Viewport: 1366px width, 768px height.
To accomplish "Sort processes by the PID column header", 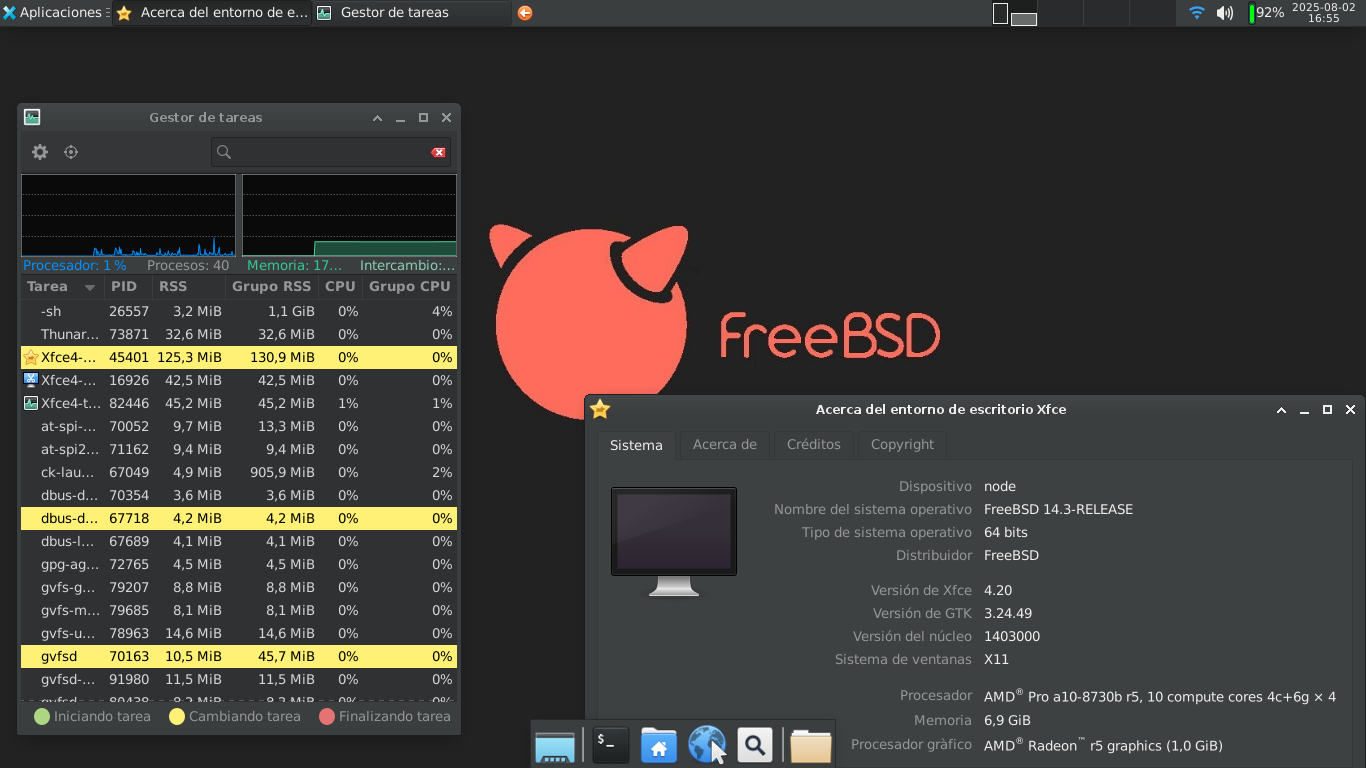I will click(125, 286).
